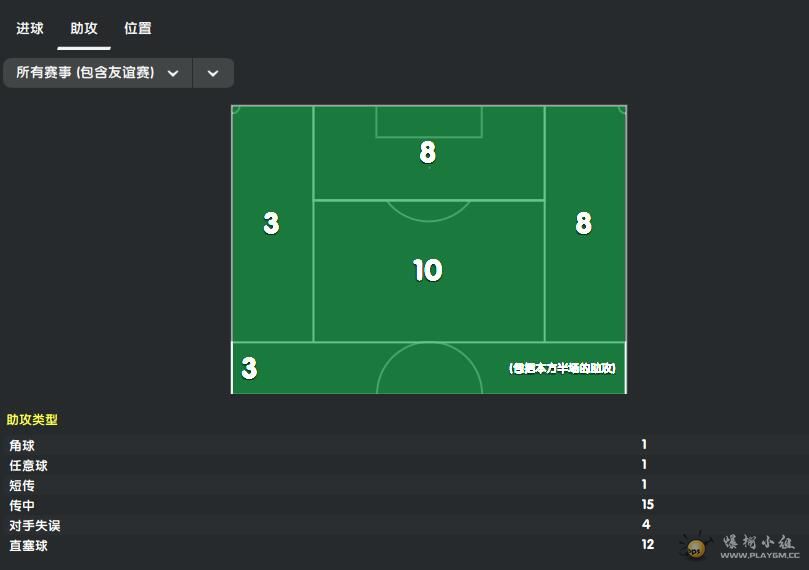The width and height of the screenshot is (809, 570).
Task: Select the left flank zone showing 3
Action: (x=271, y=224)
